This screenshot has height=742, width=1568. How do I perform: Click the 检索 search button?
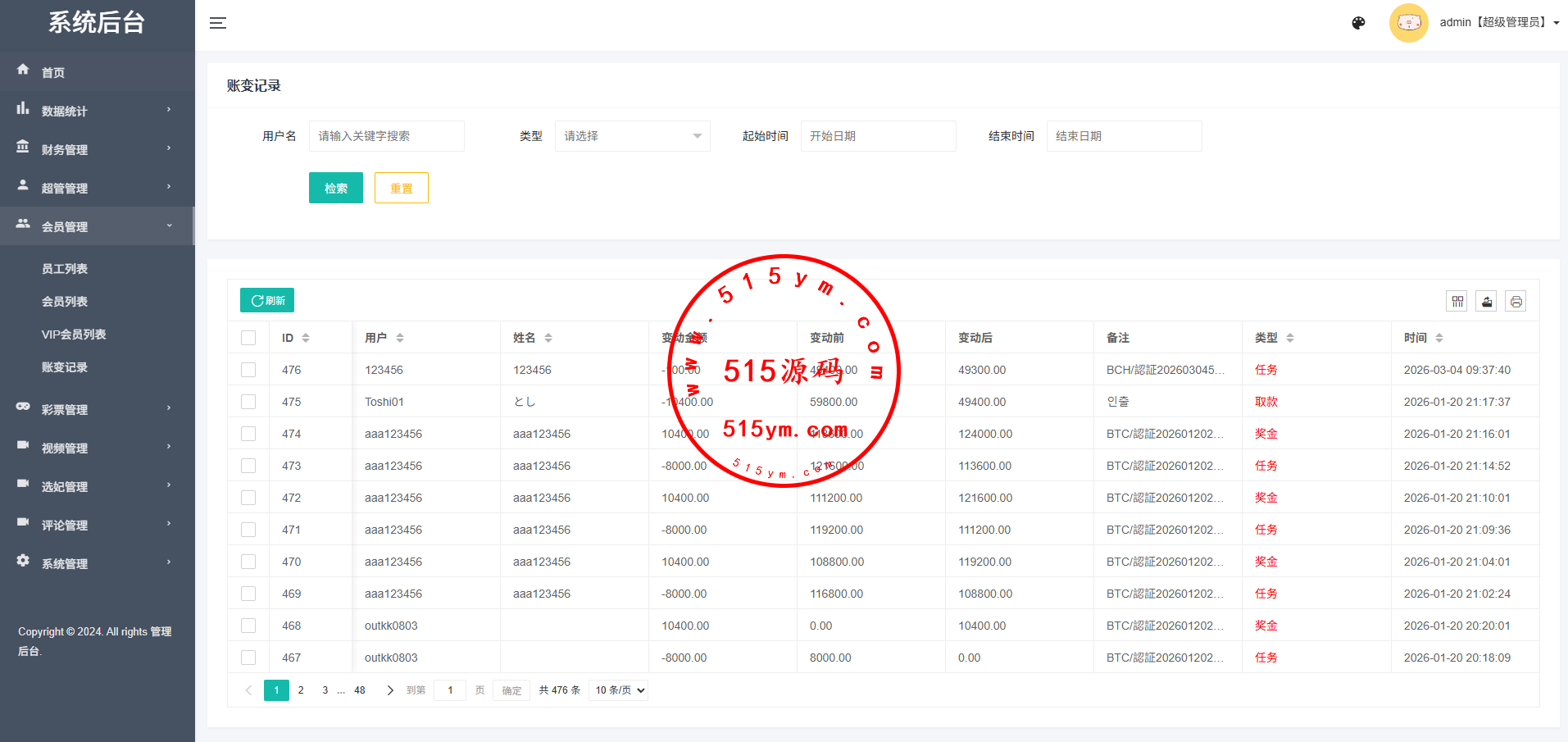pyautogui.click(x=335, y=188)
